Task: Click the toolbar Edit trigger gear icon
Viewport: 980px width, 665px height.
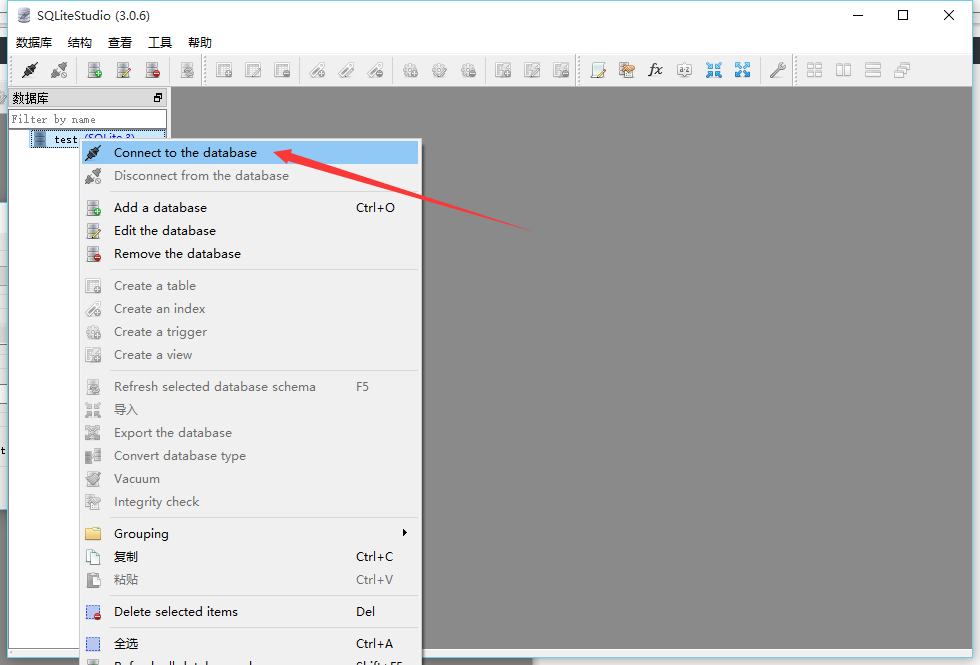Action: tap(439, 70)
